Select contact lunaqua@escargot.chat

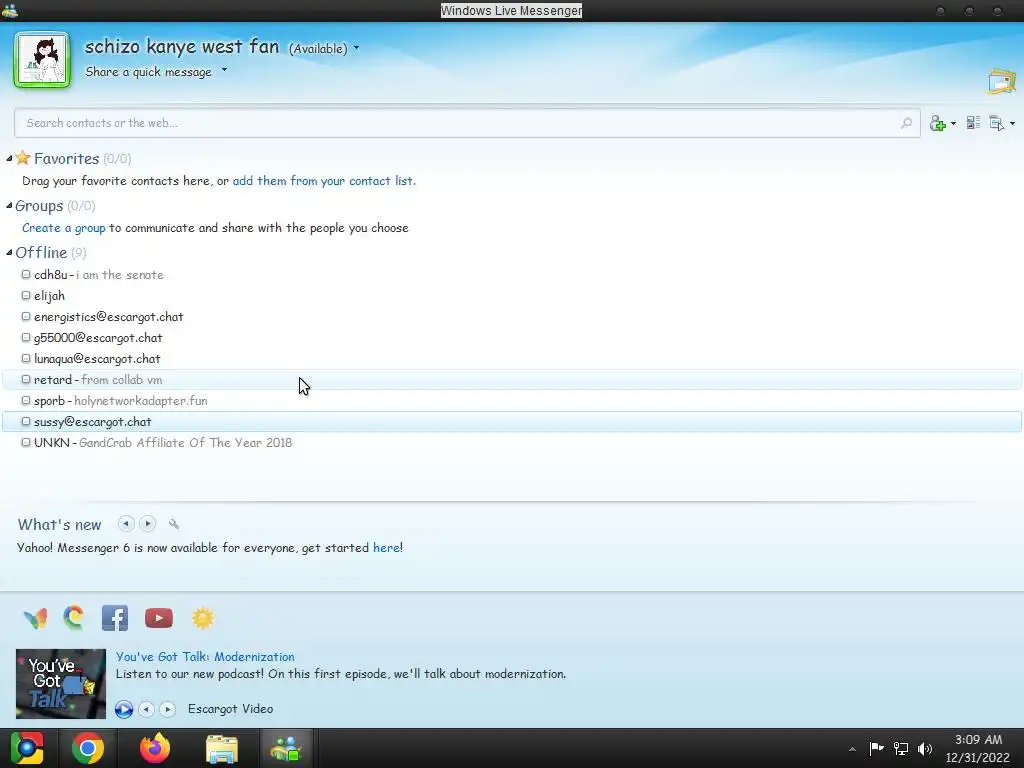coord(512,359)
